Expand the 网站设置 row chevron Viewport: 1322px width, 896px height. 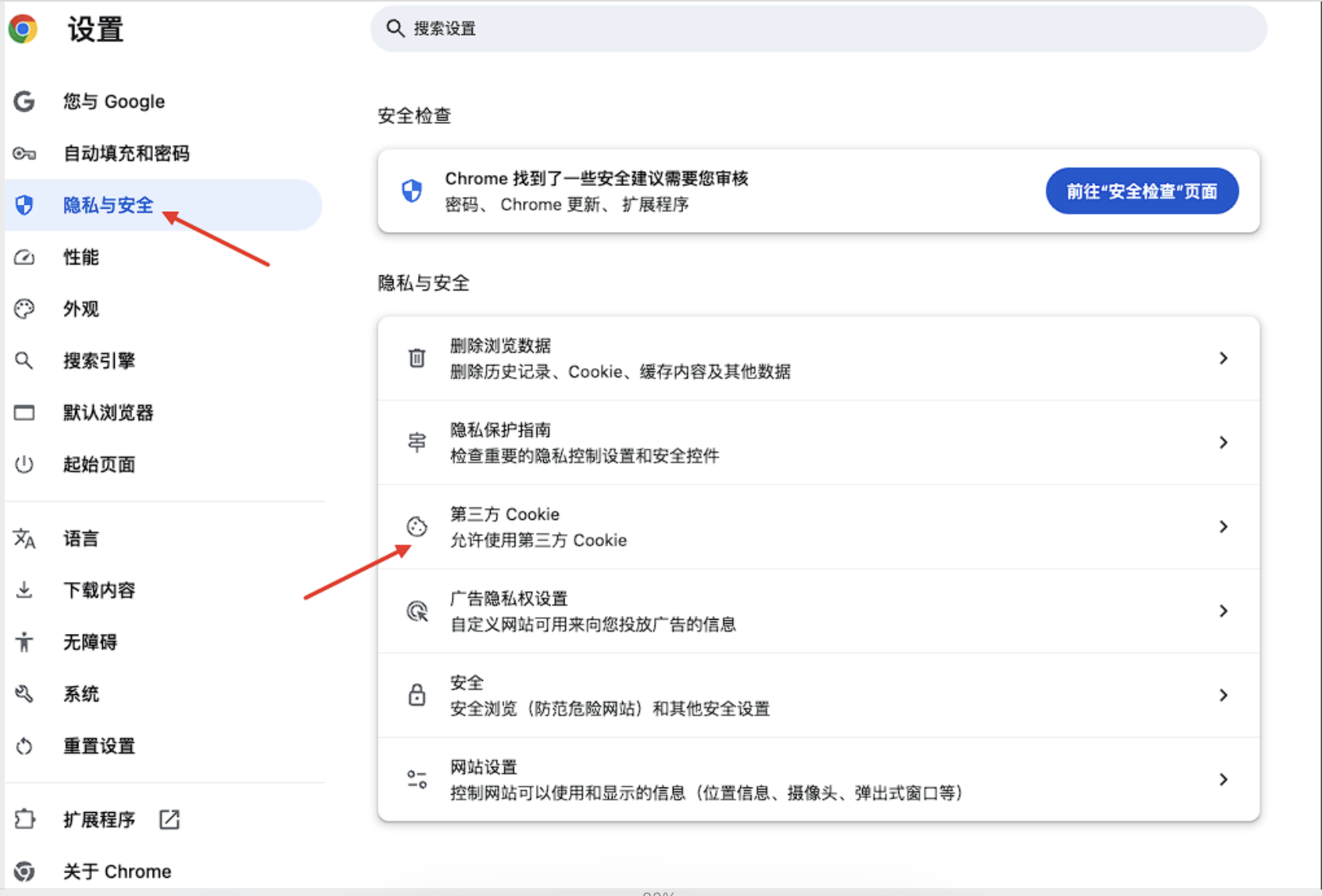(1224, 779)
